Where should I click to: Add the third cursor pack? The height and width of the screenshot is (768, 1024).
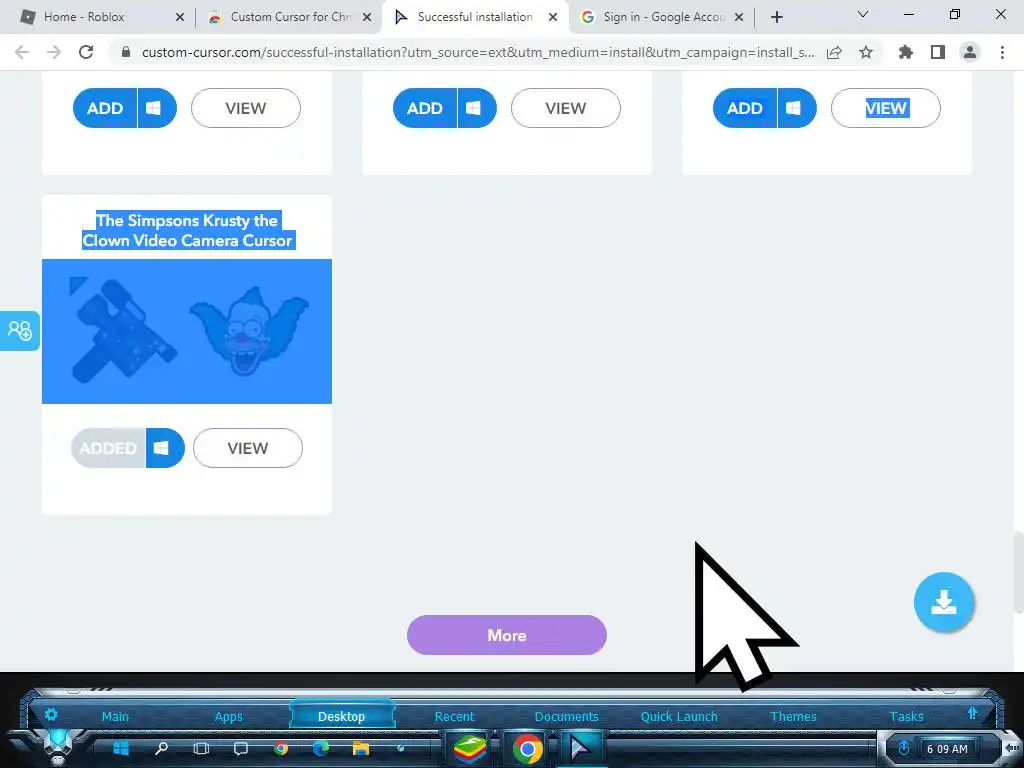point(745,108)
